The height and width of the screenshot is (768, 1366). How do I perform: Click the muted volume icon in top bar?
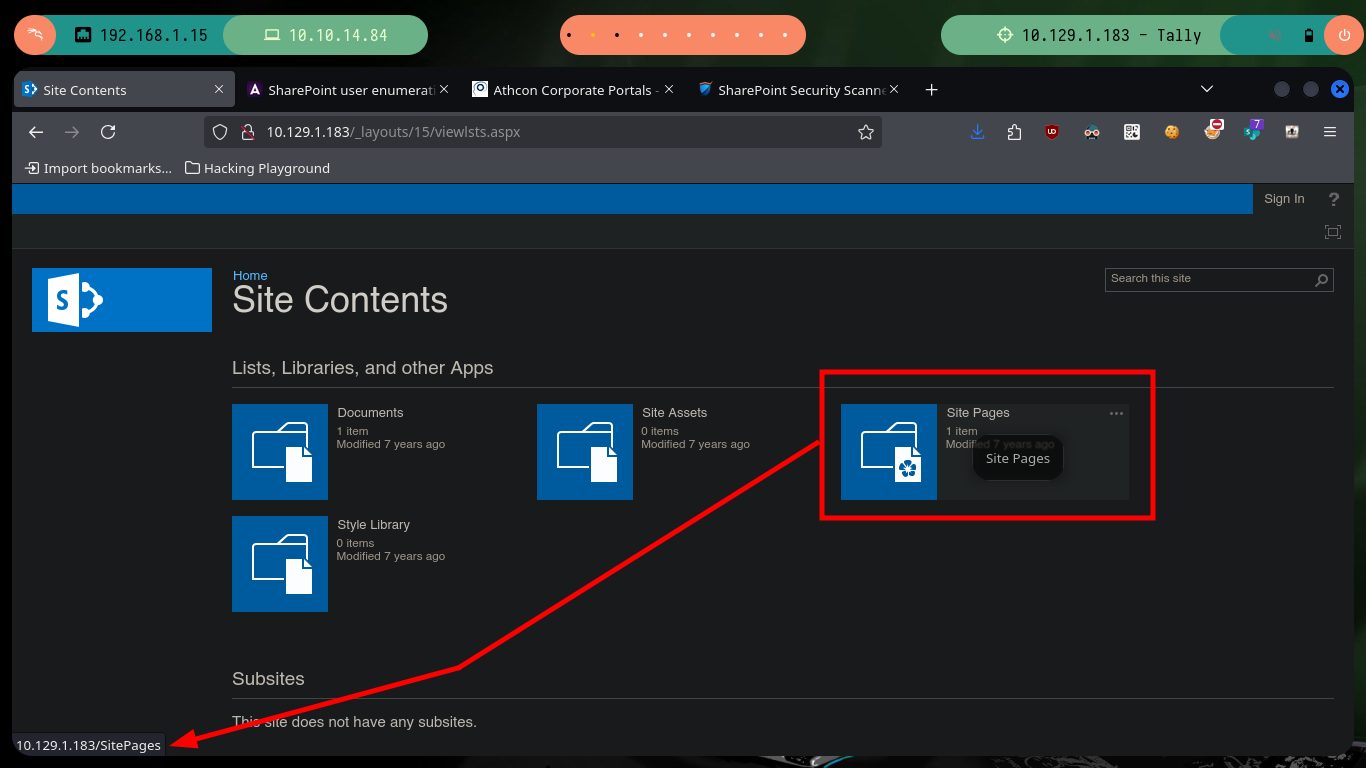tap(1275, 35)
